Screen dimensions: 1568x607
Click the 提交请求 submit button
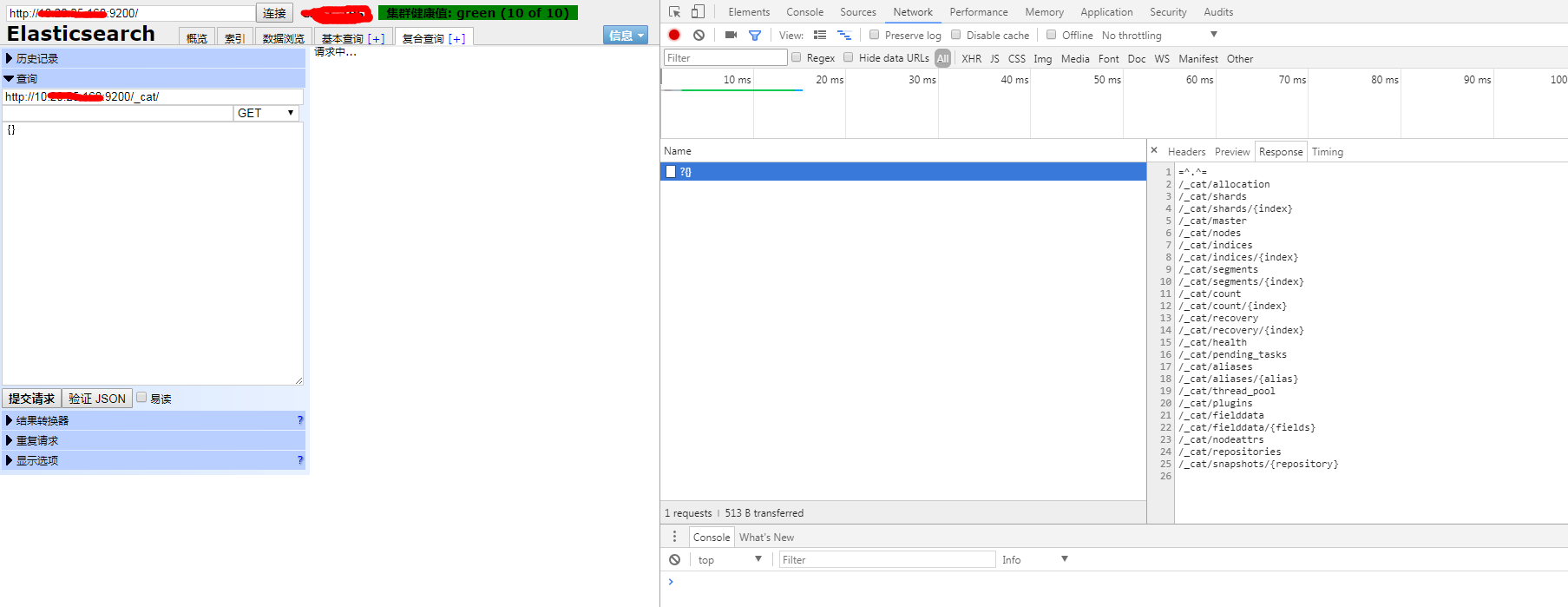(32, 399)
